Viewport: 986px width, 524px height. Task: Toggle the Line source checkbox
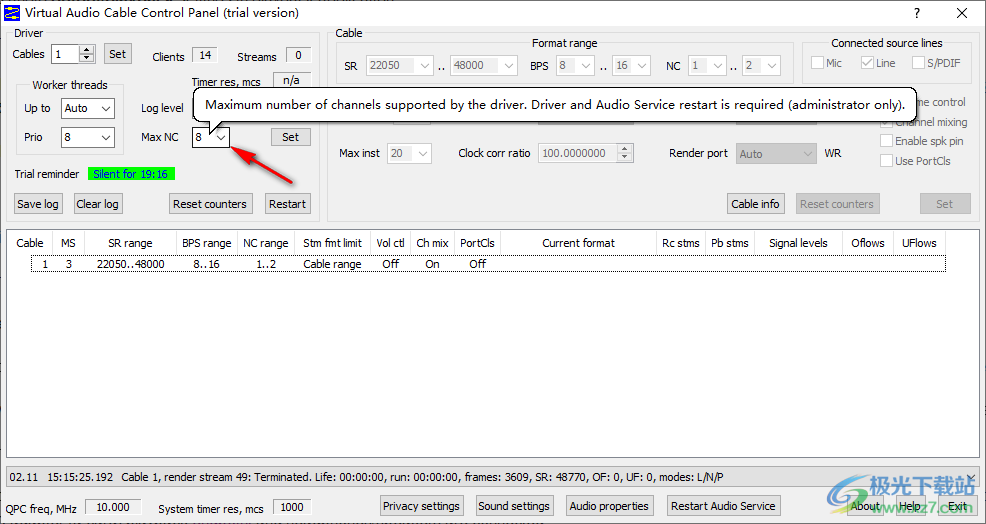867,64
